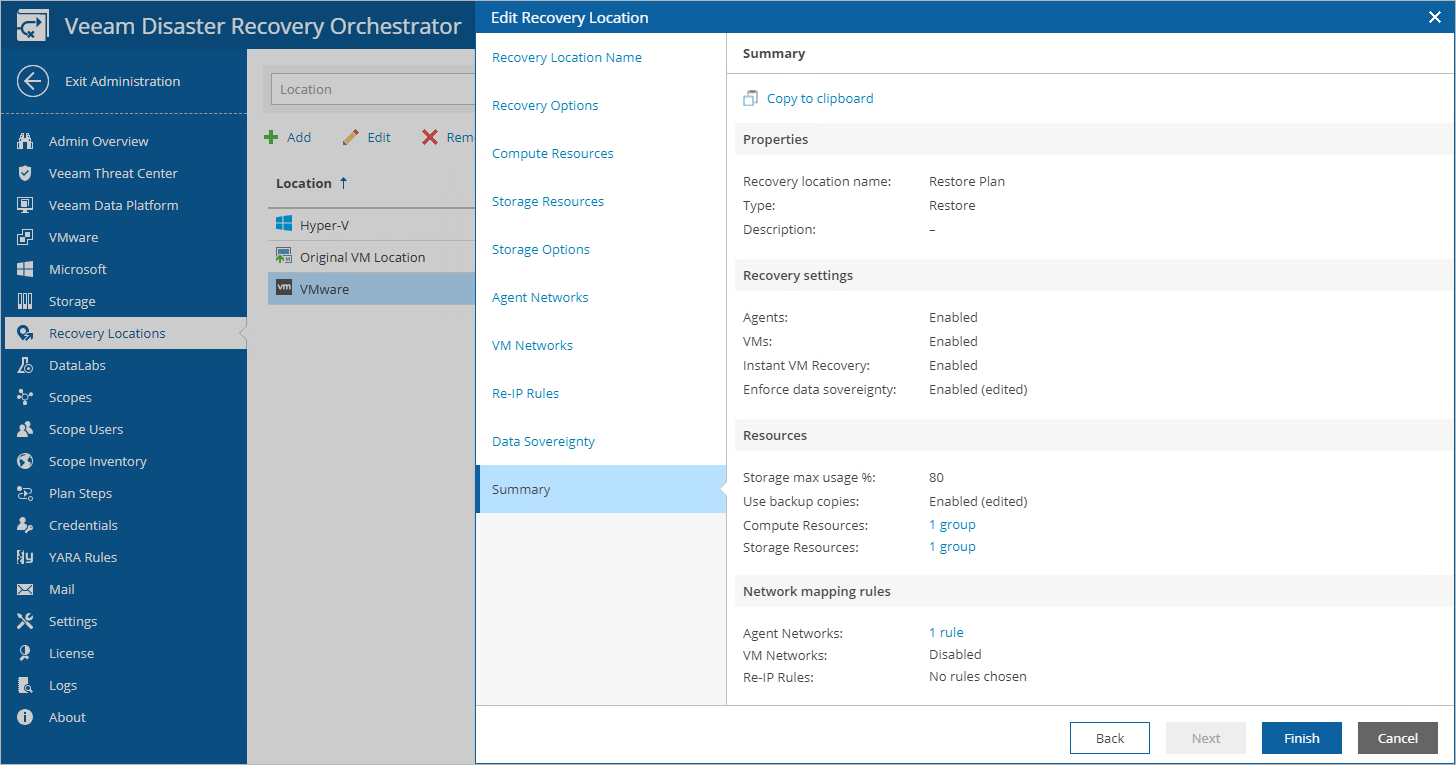Screen dimensions: 1456x765
Task: Switch to the Data Sovereignty step
Action: point(543,441)
